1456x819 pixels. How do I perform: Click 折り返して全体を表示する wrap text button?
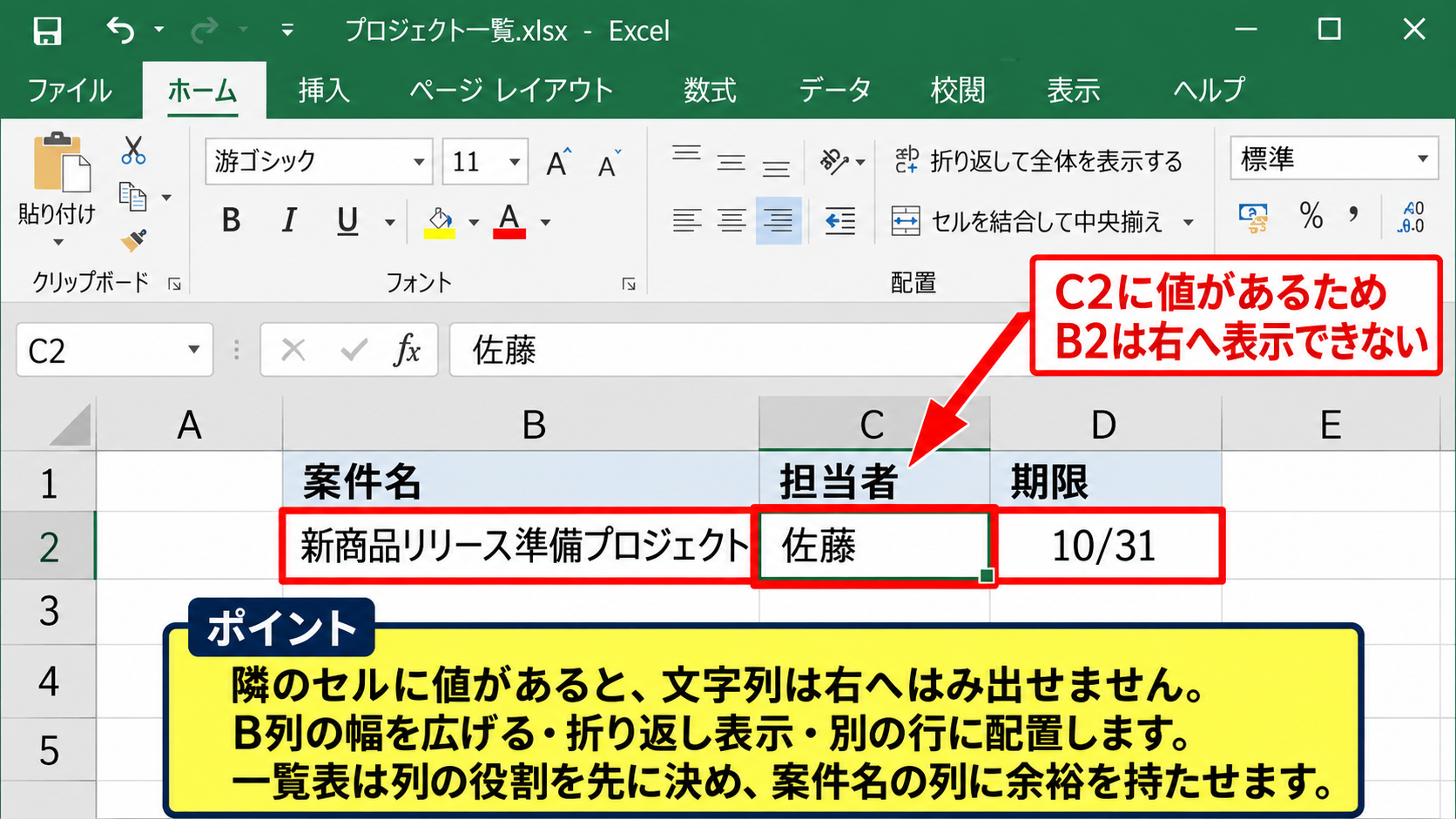(1038, 161)
